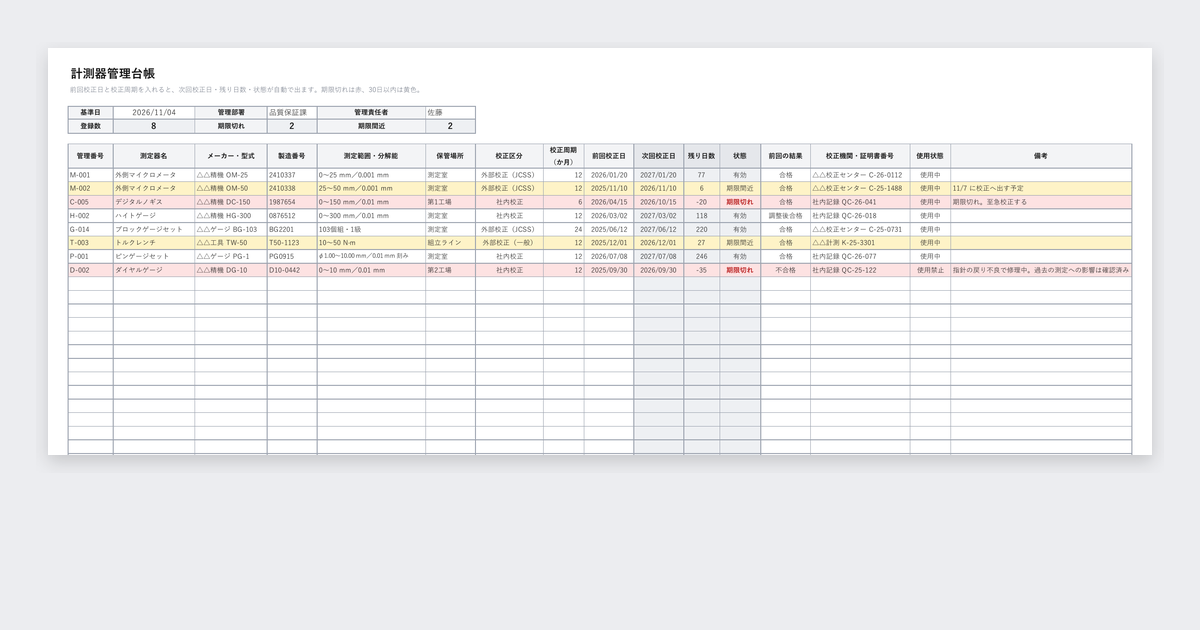Select storage location cell 第2工場
1200x630 pixels.
(x=450, y=270)
